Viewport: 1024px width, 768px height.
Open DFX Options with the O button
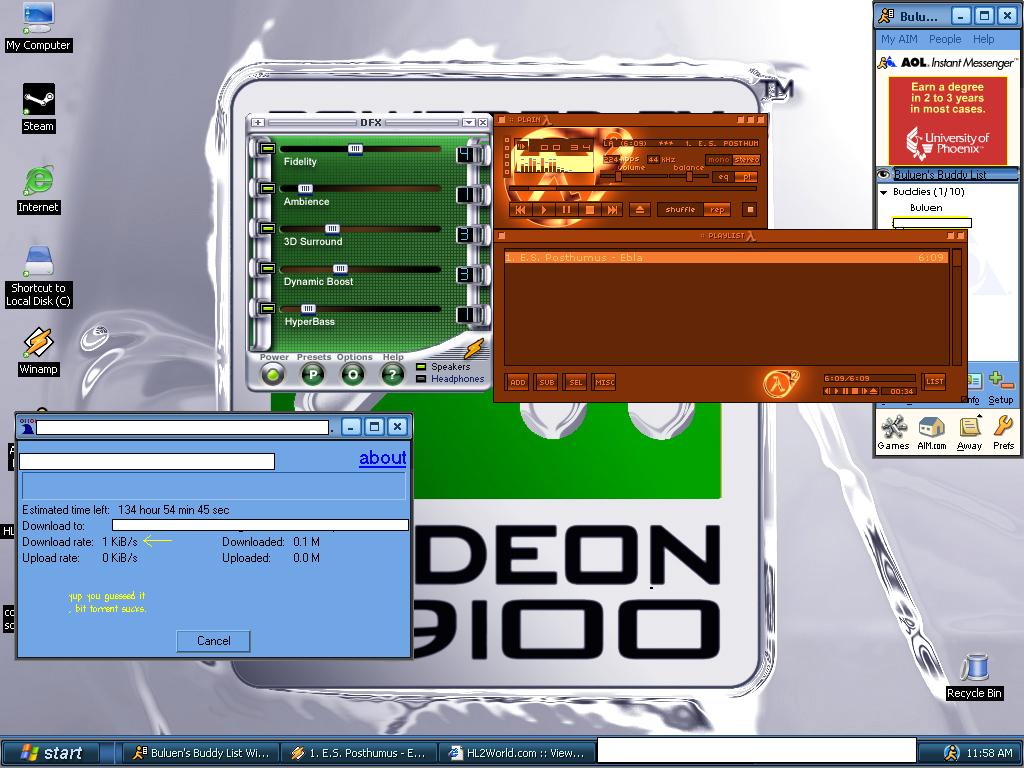[353, 374]
